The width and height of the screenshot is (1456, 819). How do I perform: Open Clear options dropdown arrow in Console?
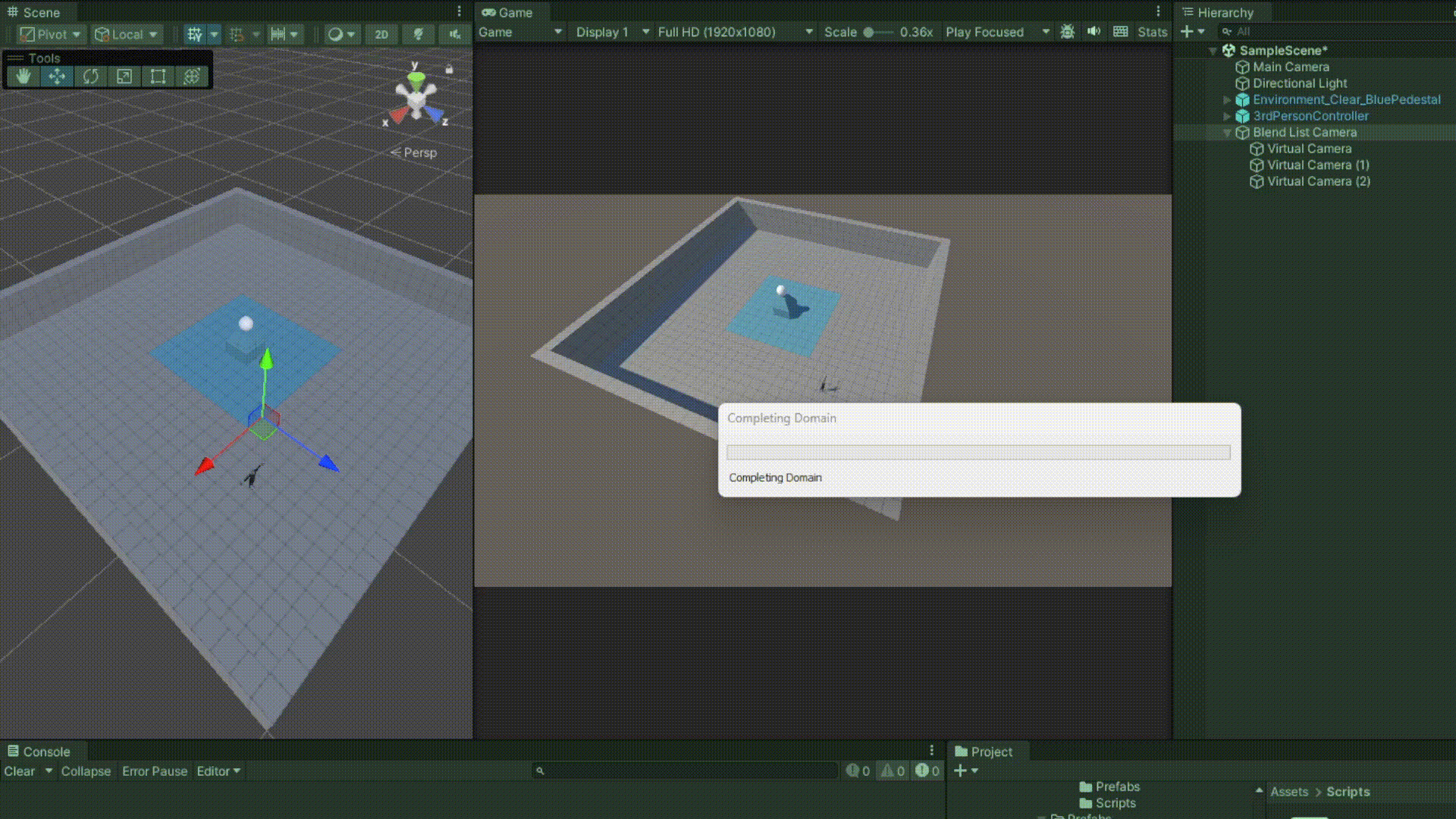tap(49, 771)
